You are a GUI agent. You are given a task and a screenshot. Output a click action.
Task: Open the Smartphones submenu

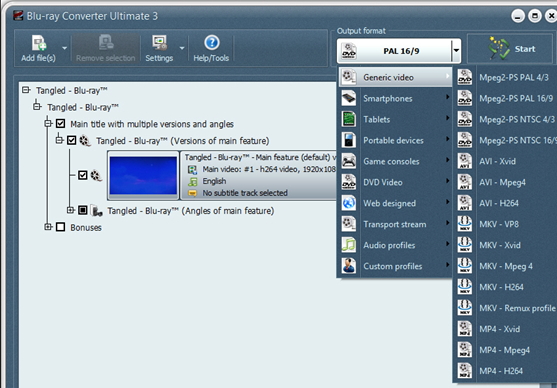tap(395, 98)
